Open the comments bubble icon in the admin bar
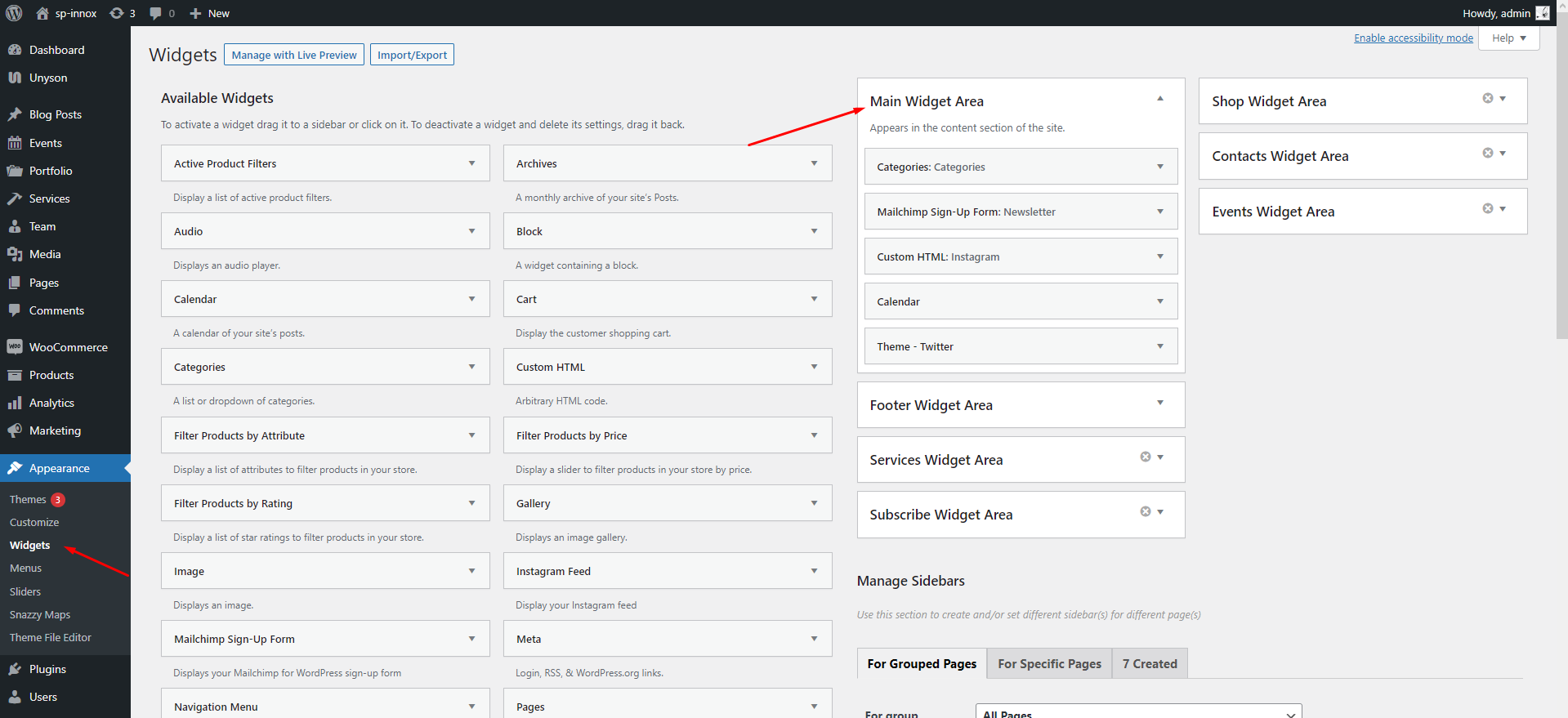The width and height of the screenshot is (1568, 718). point(155,13)
